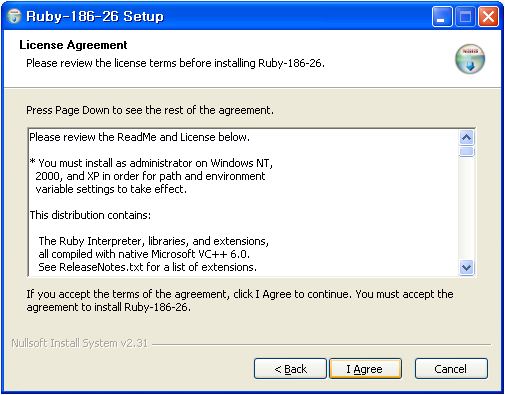Click the 'Ruby-186-26 Setup' title bar text

(95, 16)
